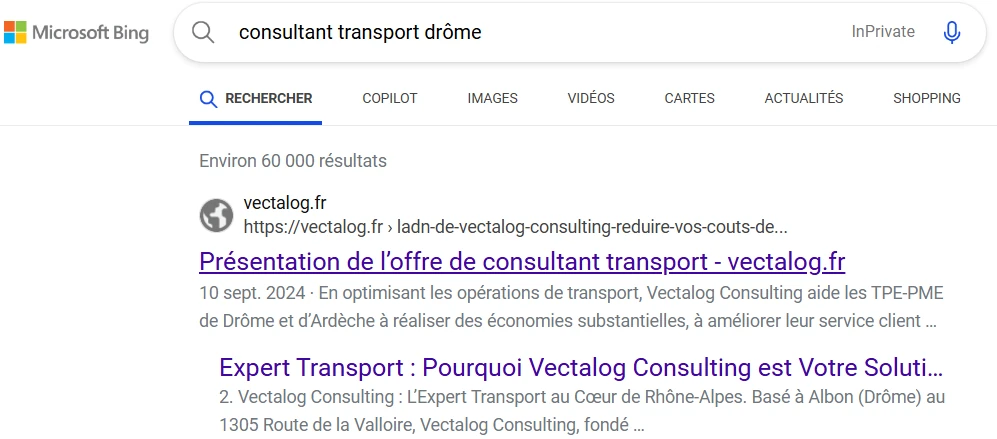The height and width of the screenshot is (439, 997).
Task: Click the snippet mentioning 1305 Route de la Valloire
Action: (x=581, y=410)
